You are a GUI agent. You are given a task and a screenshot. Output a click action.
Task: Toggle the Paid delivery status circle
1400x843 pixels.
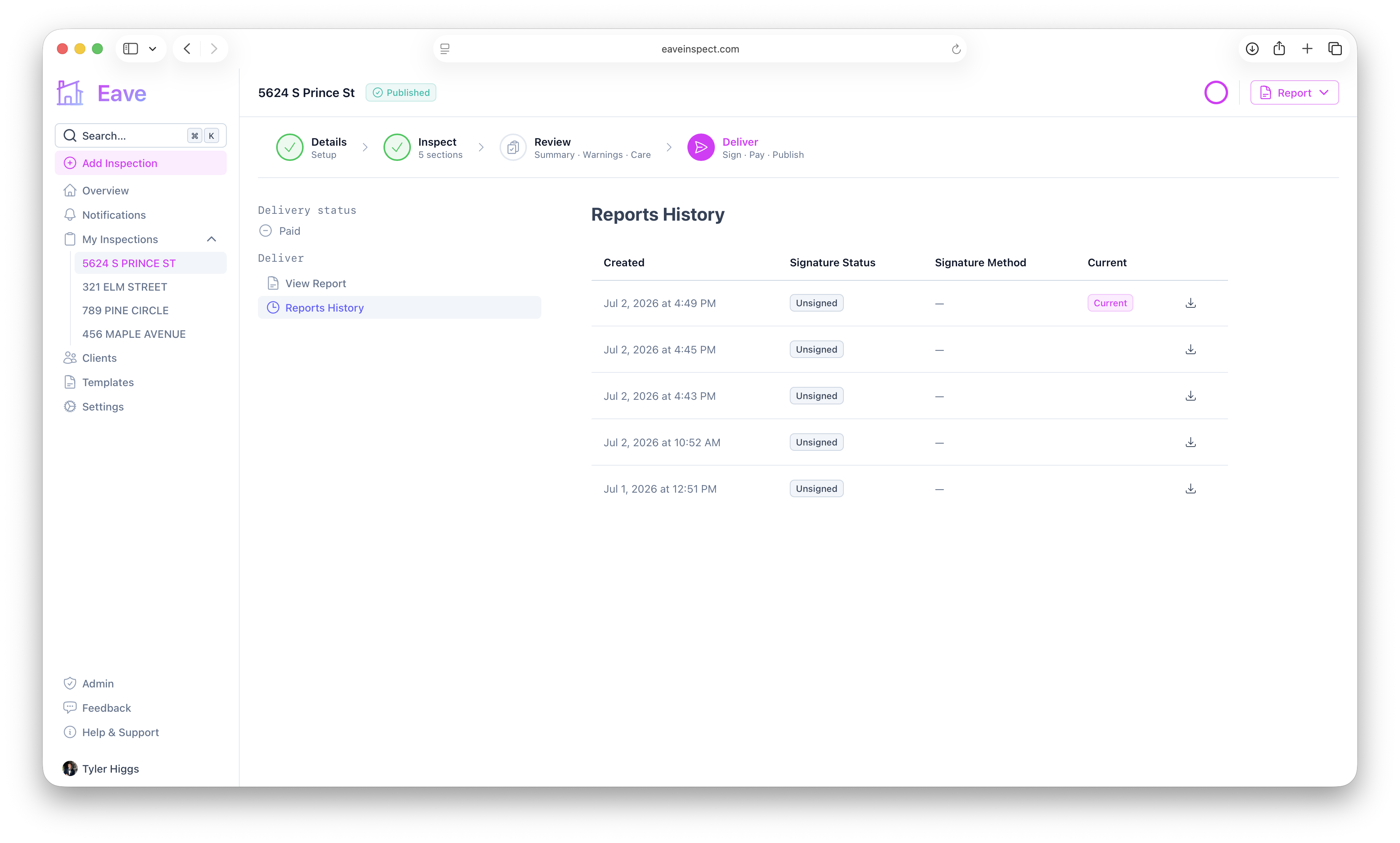pos(265,231)
